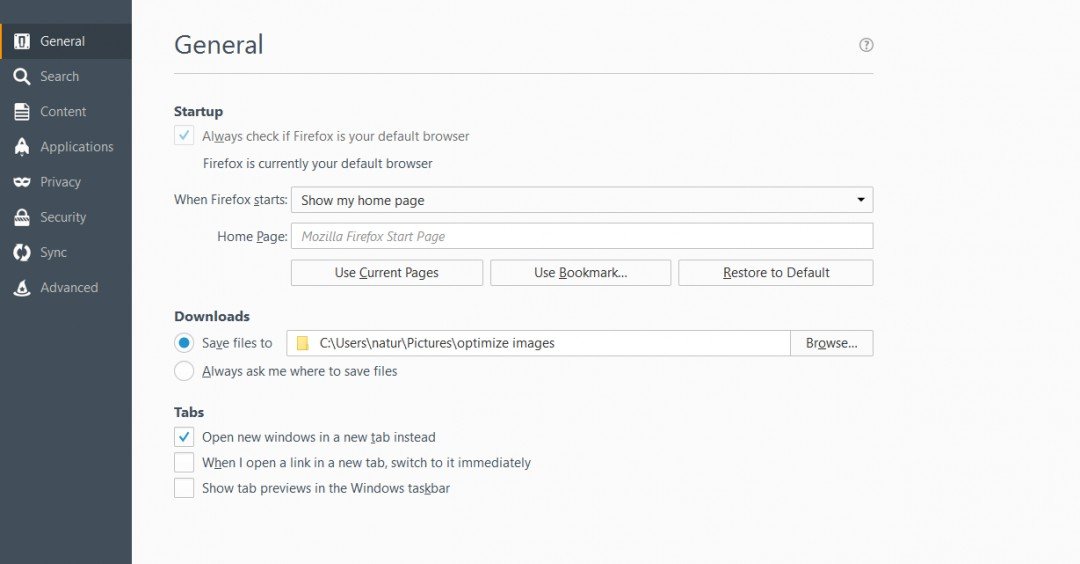Image resolution: width=1080 pixels, height=564 pixels.
Task: Click the Restore to Default button
Action: coord(776,273)
